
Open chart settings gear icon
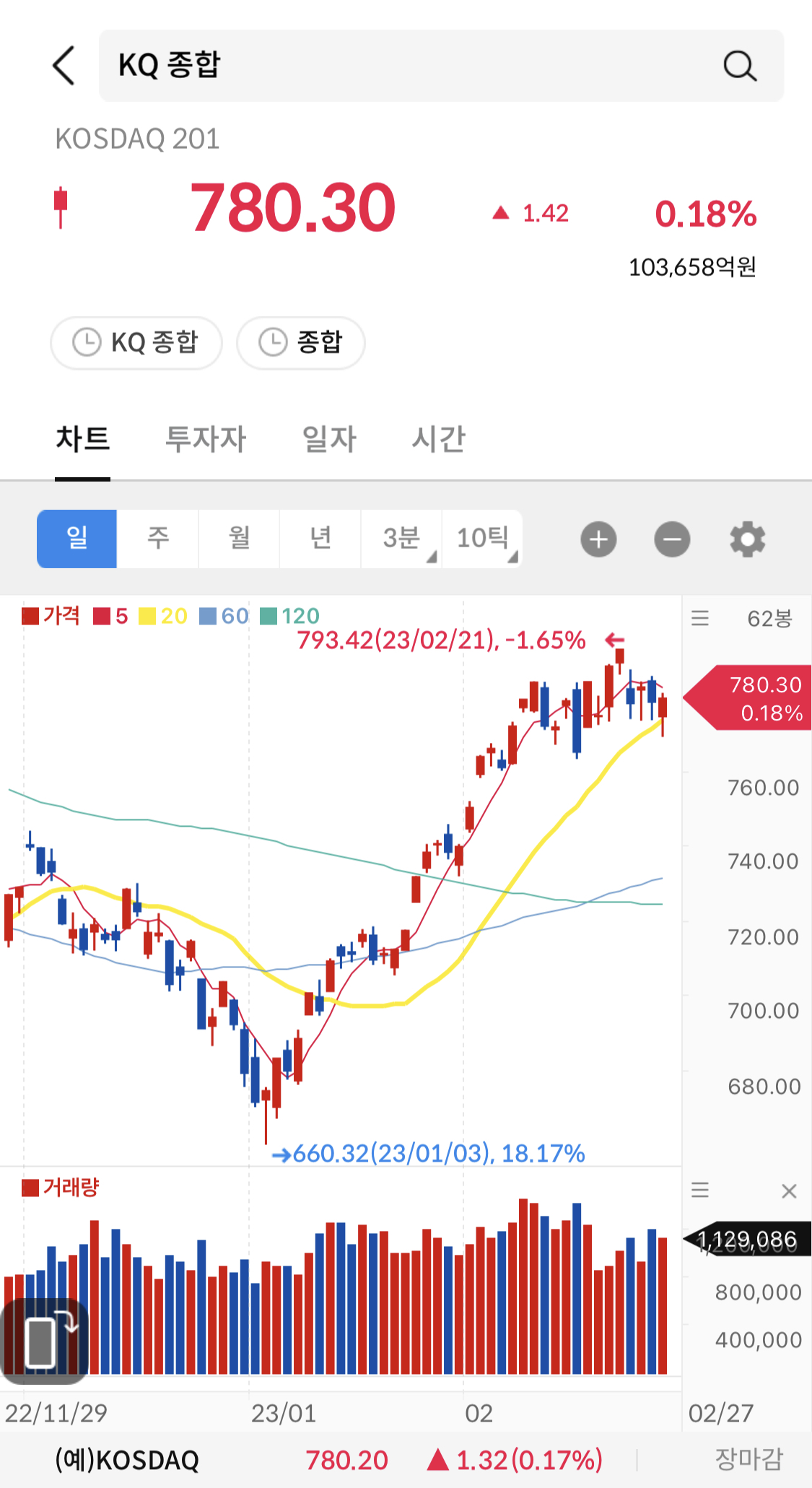point(747,539)
